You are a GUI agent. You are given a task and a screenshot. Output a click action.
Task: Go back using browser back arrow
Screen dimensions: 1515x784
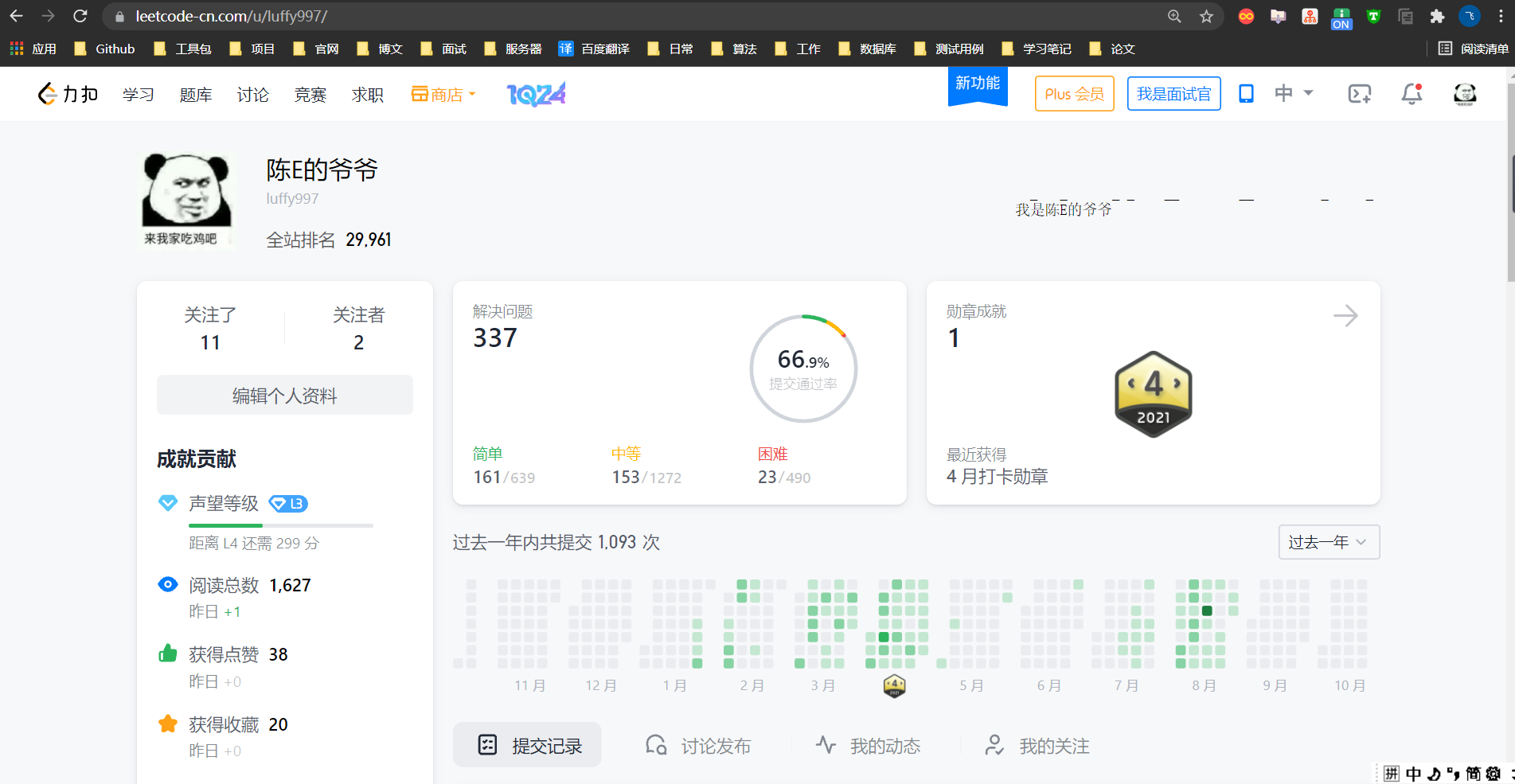(16, 16)
